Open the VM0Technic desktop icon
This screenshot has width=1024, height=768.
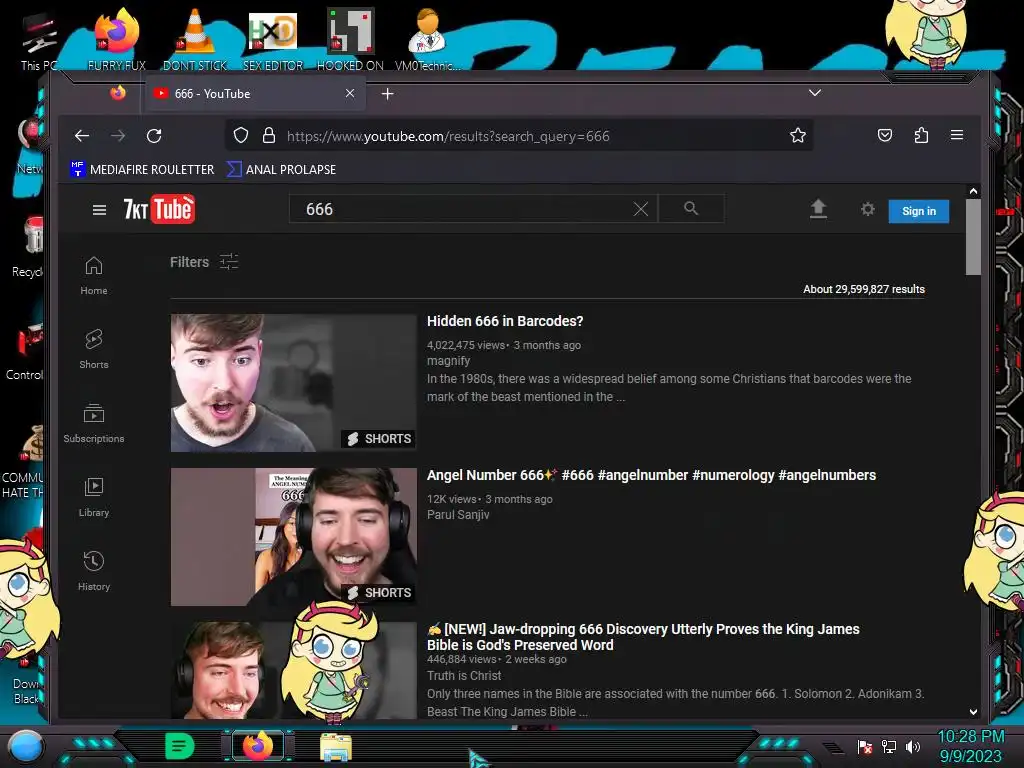click(427, 39)
